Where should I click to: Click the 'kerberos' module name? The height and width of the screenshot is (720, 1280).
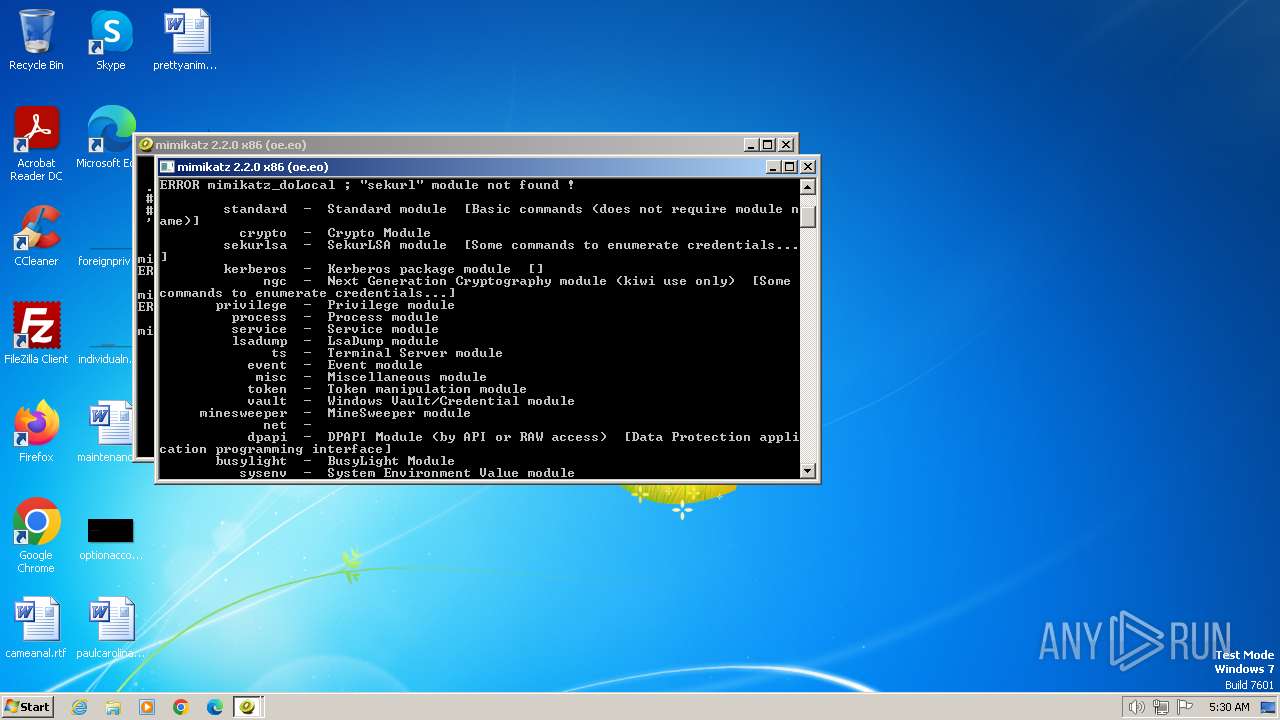[x=255, y=269]
